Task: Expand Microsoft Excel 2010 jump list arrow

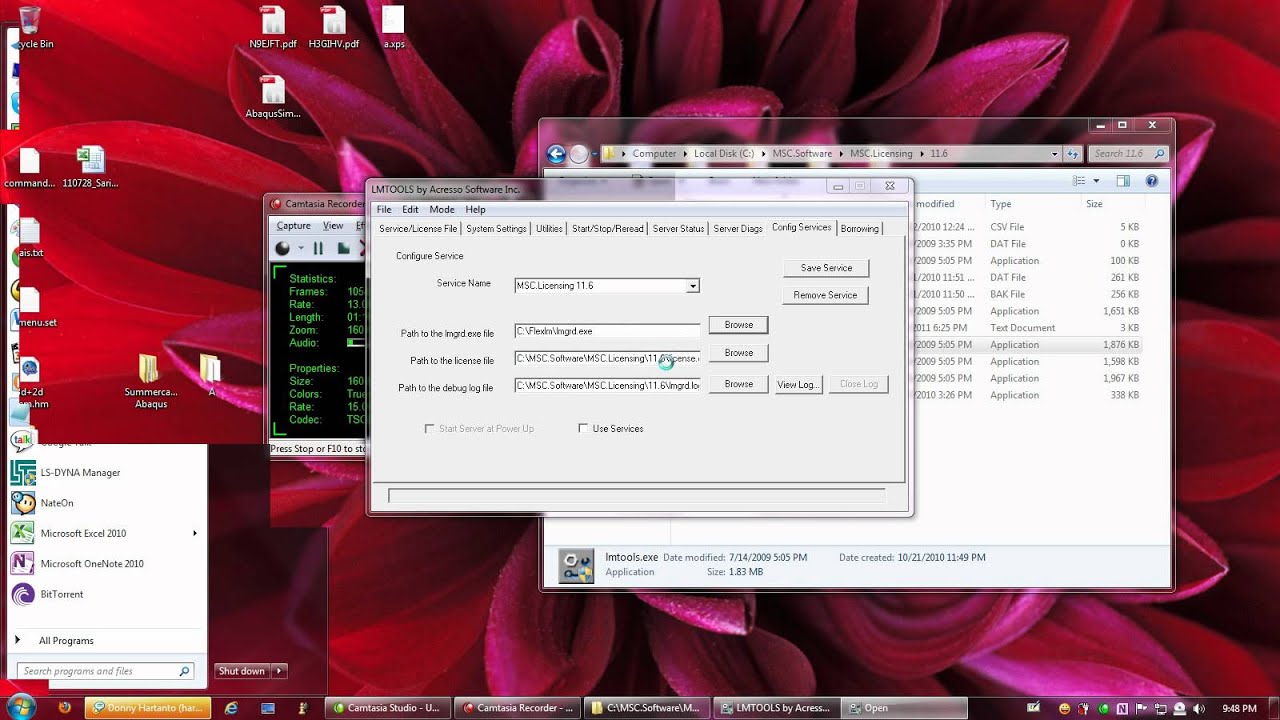Action: click(195, 533)
